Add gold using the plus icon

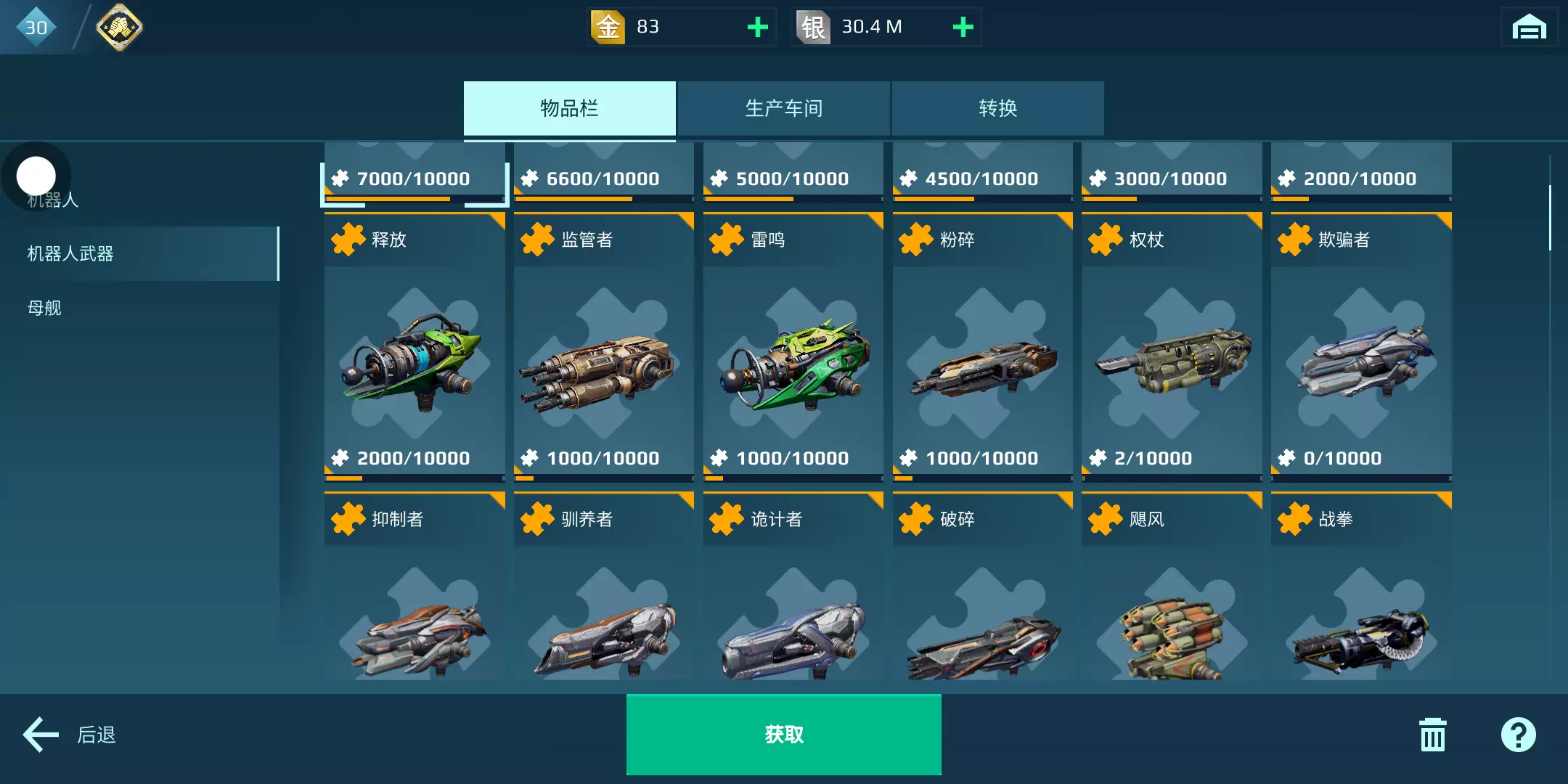(757, 28)
